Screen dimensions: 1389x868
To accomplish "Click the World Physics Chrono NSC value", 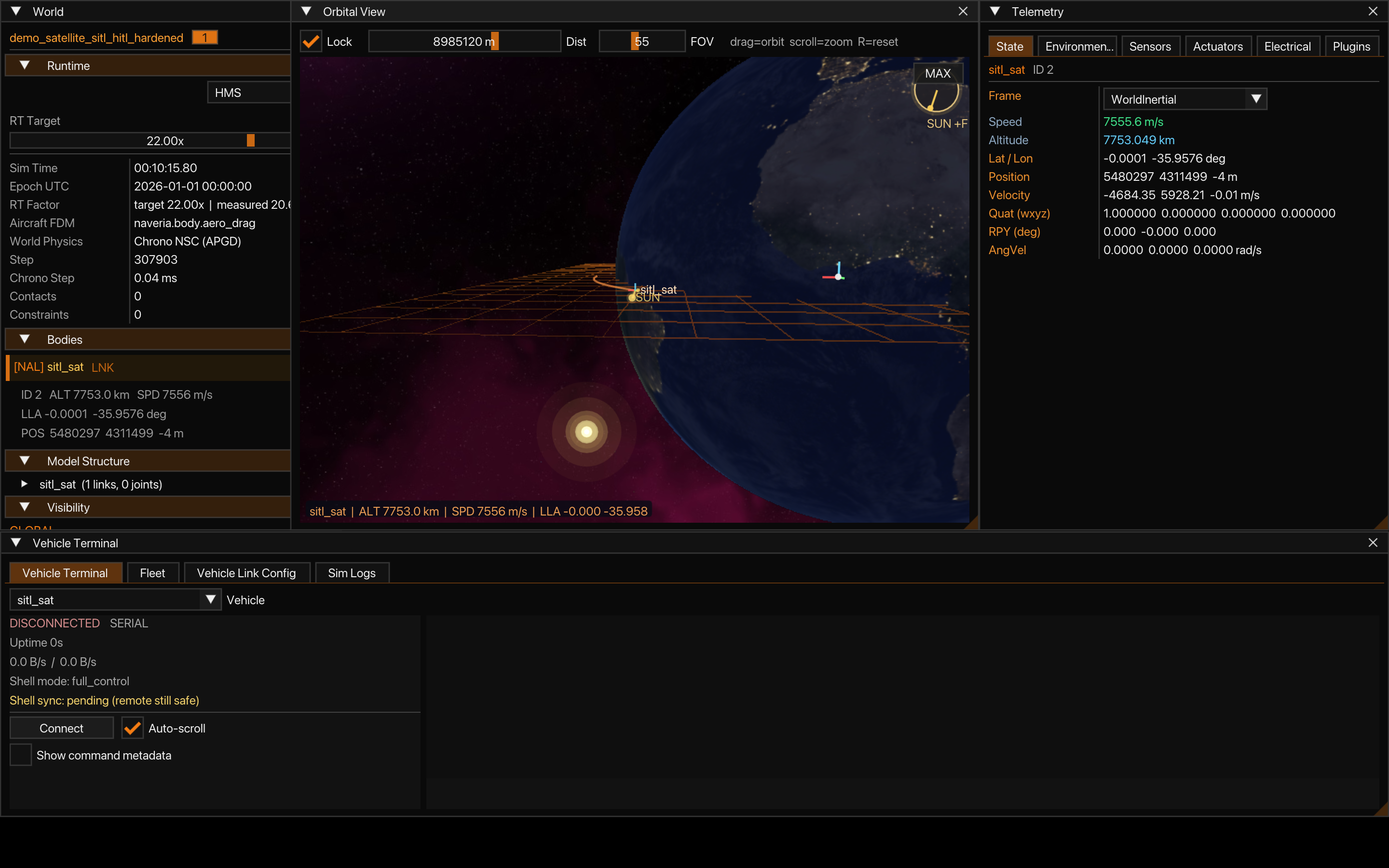I will click(x=188, y=241).
